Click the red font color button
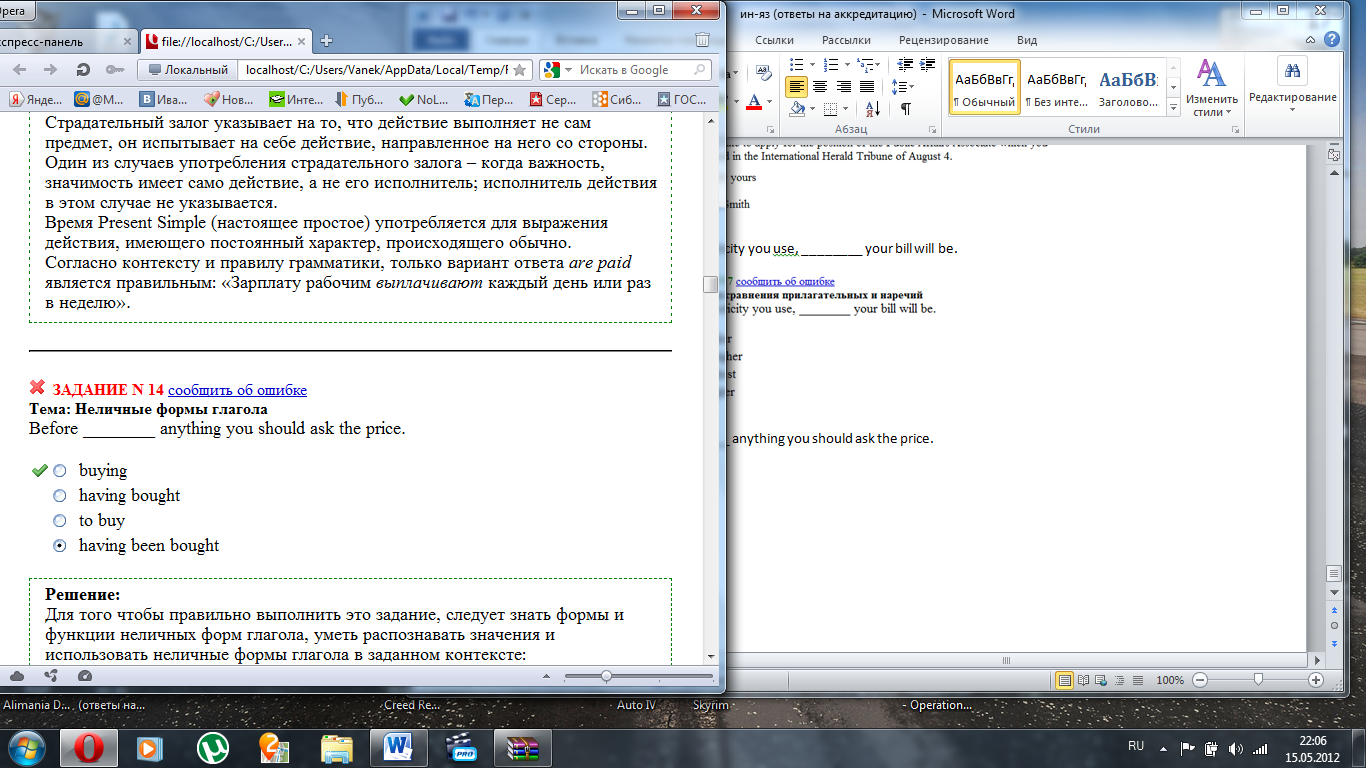 [753, 101]
